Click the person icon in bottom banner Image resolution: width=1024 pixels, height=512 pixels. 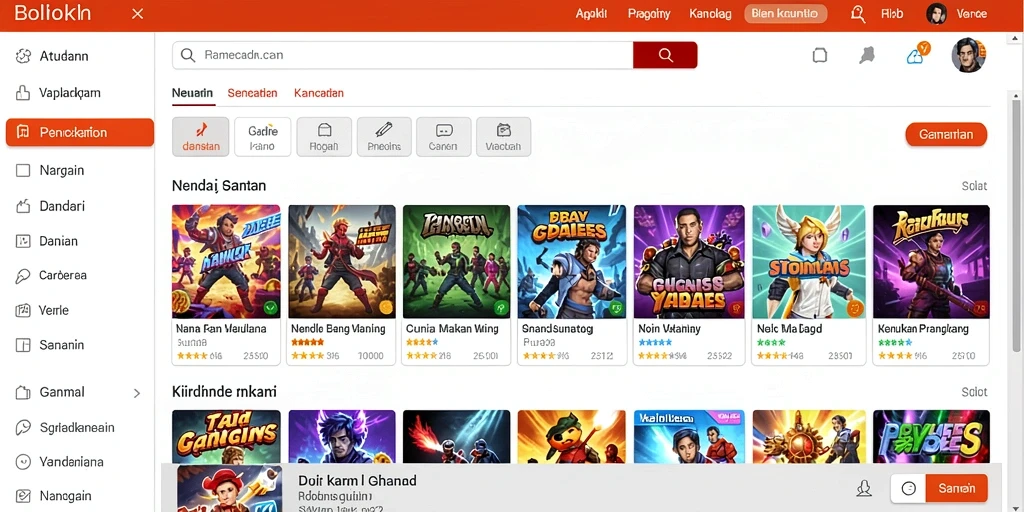pos(864,488)
